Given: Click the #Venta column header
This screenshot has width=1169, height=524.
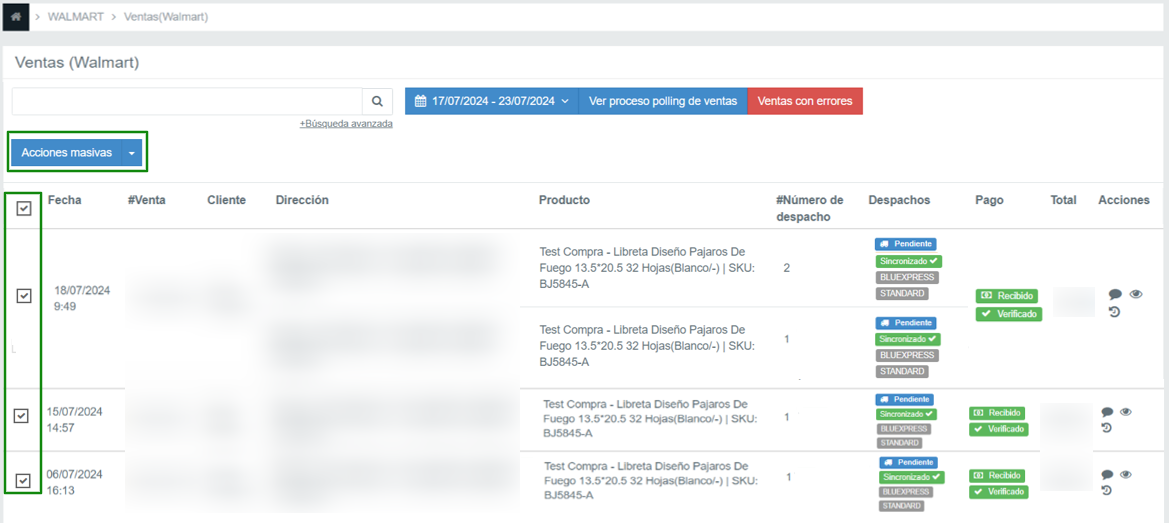Looking at the screenshot, I should [x=147, y=200].
